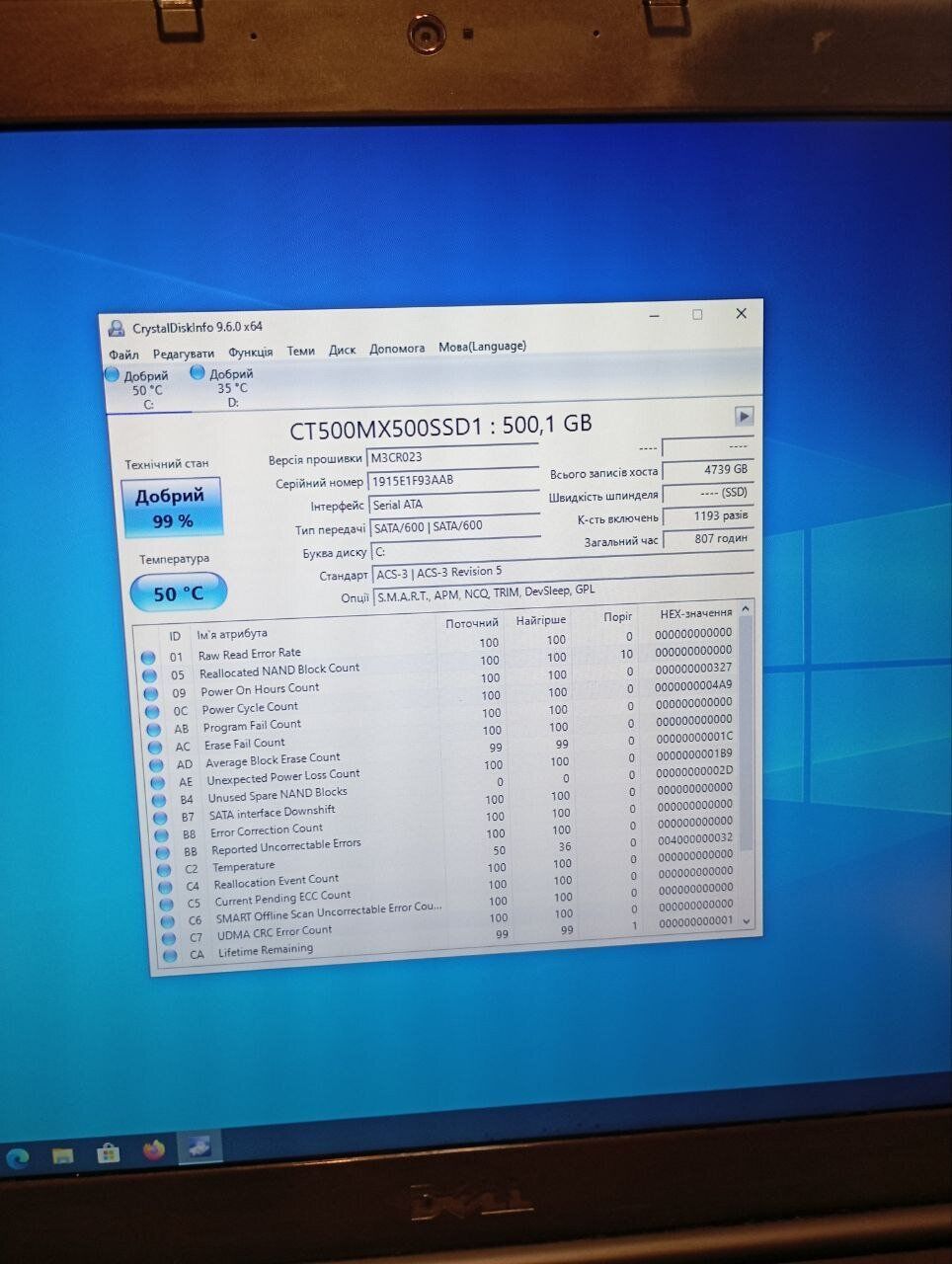
Task: Switch to the D: drive tab
Action: click(223, 387)
